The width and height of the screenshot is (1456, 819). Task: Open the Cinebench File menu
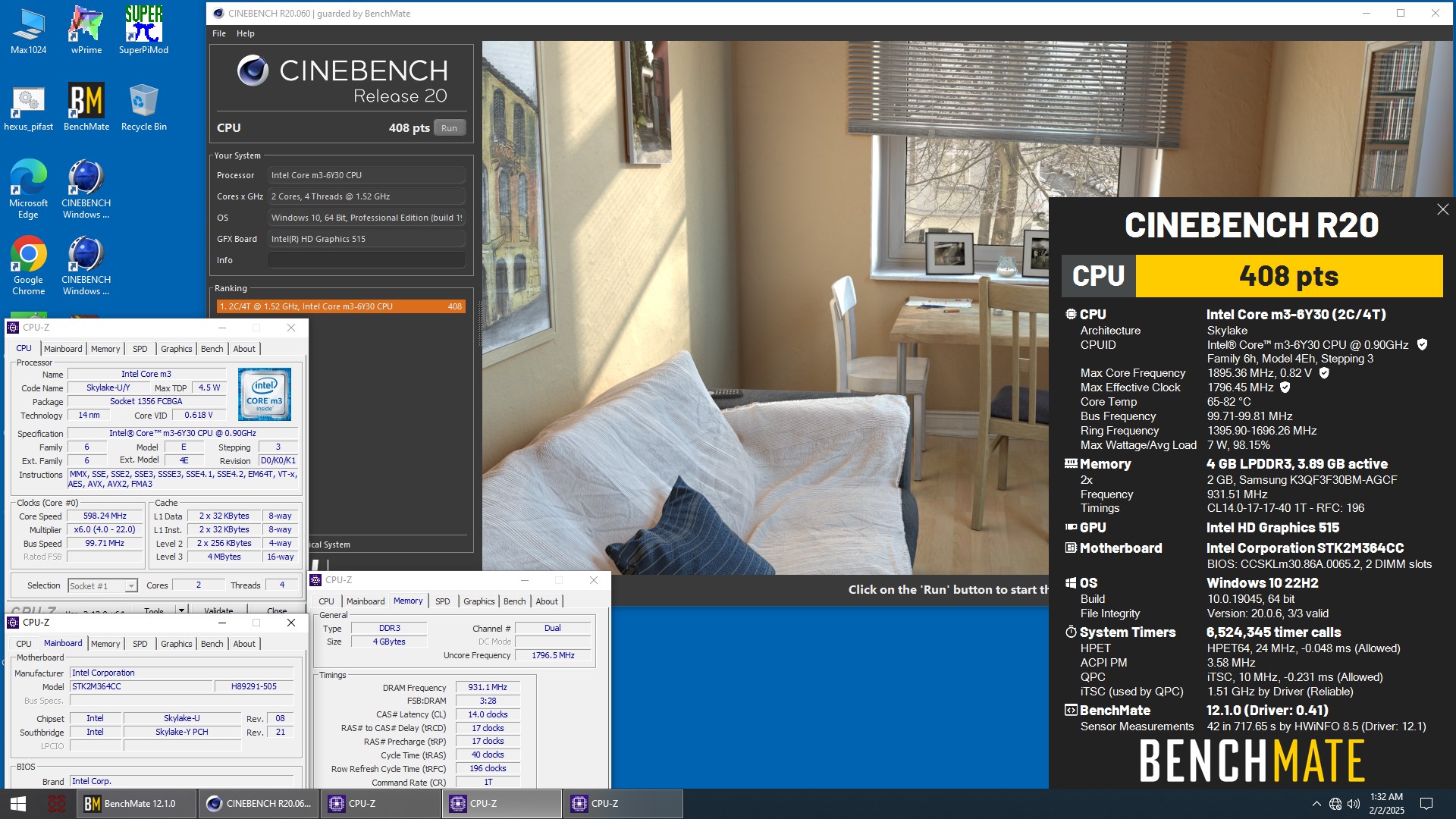pos(219,33)
